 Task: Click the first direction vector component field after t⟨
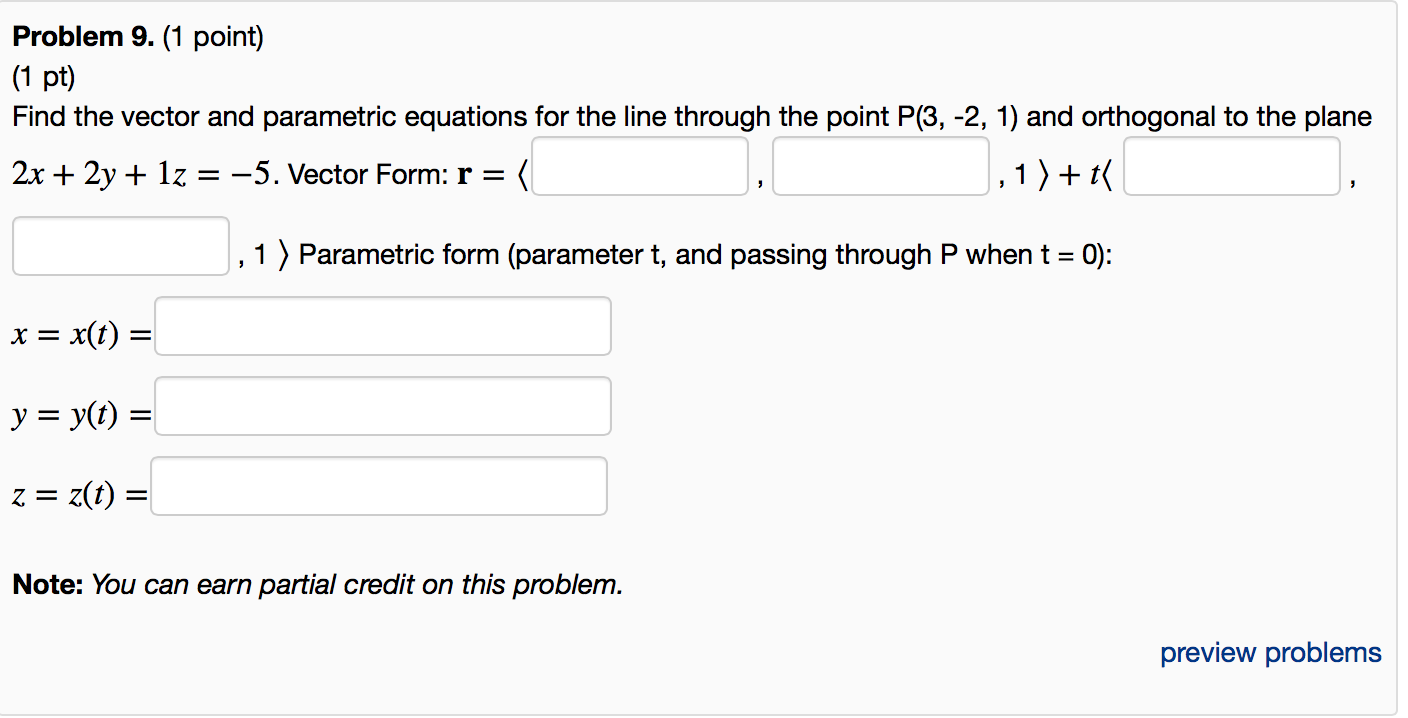tap(1232, 166)
